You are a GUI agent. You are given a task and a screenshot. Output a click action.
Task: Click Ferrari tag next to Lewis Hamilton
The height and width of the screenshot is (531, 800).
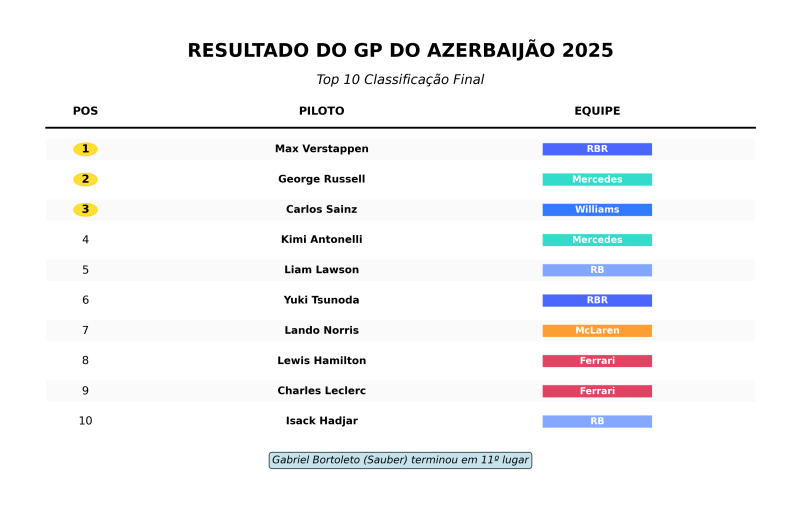click(597, 361)
